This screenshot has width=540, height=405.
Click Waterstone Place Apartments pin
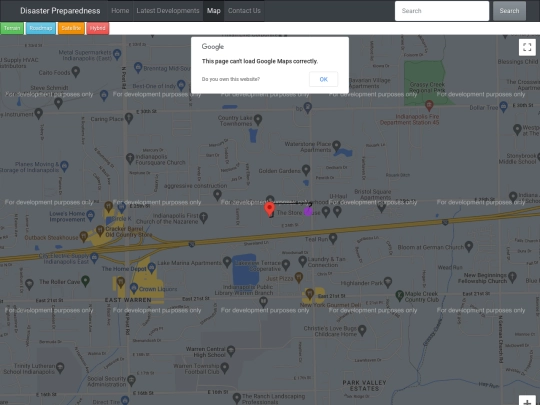coord(336,145)
